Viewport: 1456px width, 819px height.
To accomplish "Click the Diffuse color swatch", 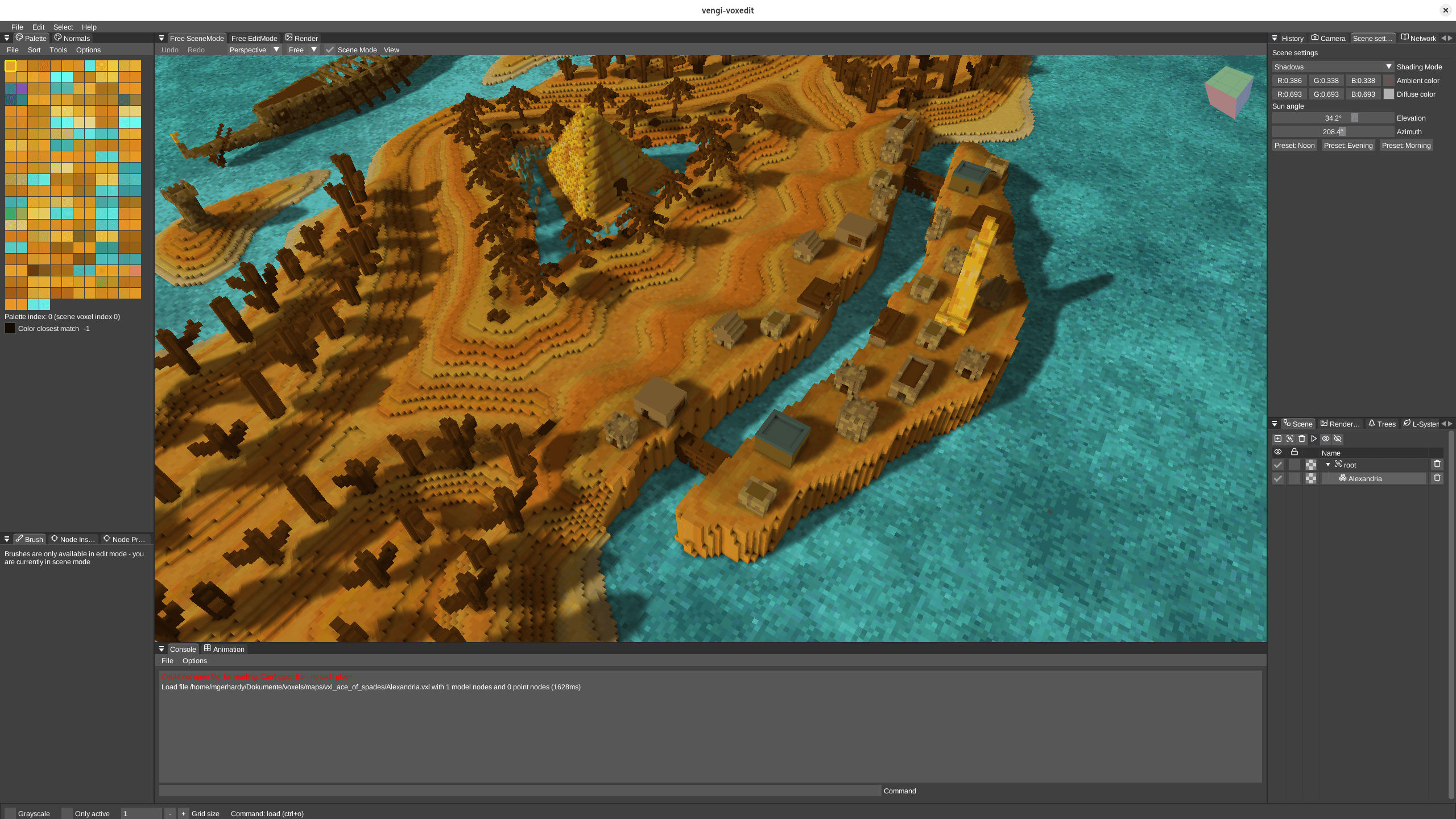I will (x=1389, y=94).
